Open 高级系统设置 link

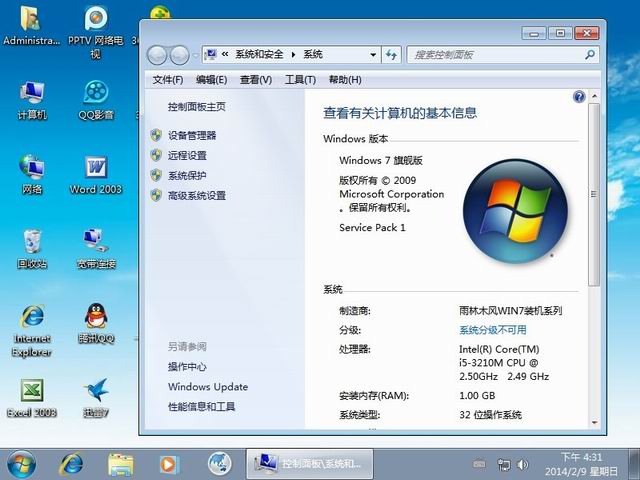click(x=197, y=196)
